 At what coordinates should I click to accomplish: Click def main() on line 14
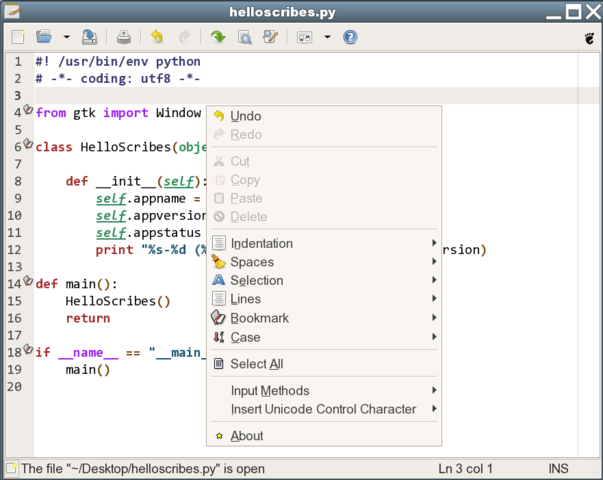(77, 284)
